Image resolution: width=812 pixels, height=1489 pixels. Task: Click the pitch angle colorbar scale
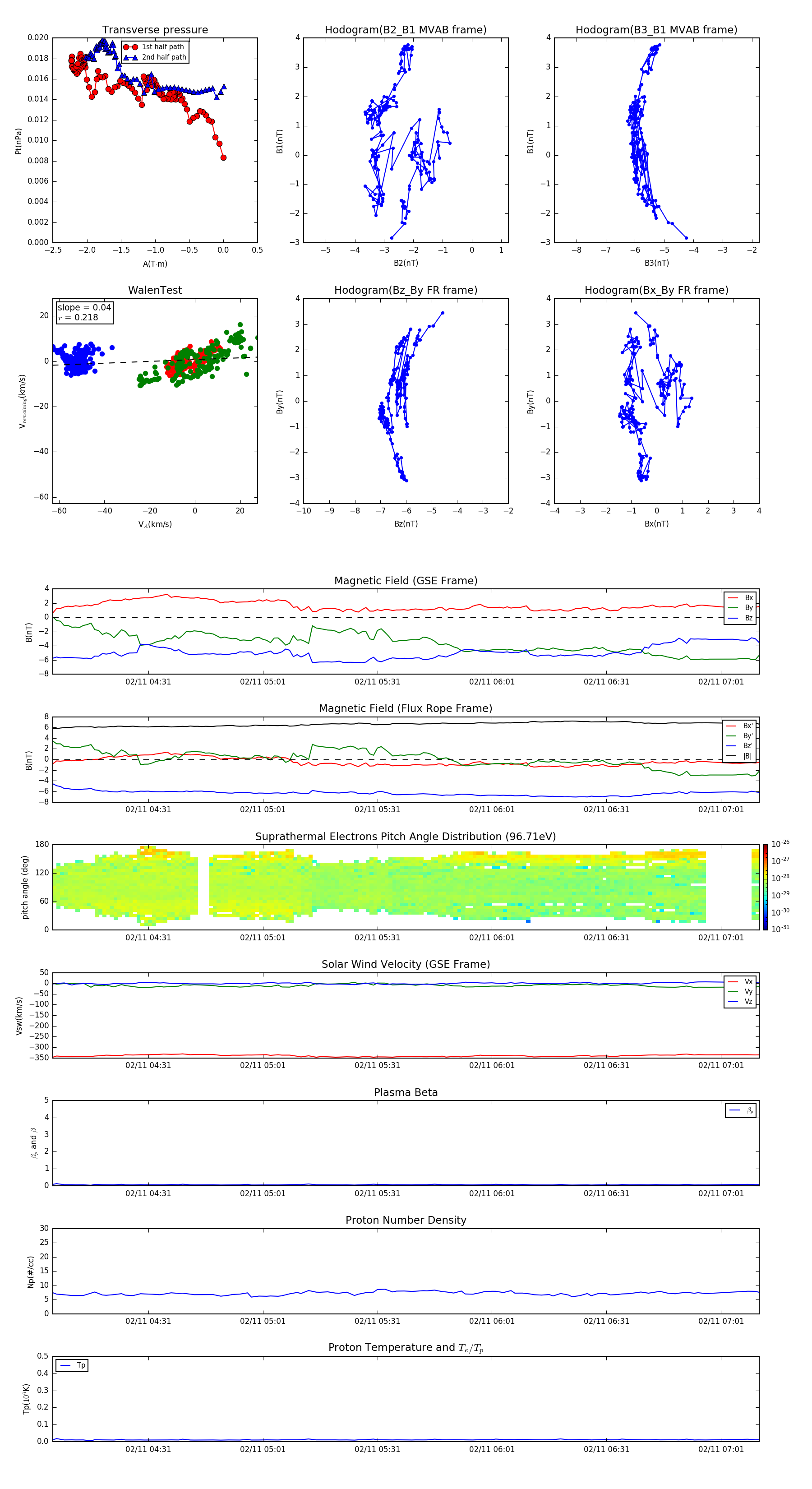[765, 887]
